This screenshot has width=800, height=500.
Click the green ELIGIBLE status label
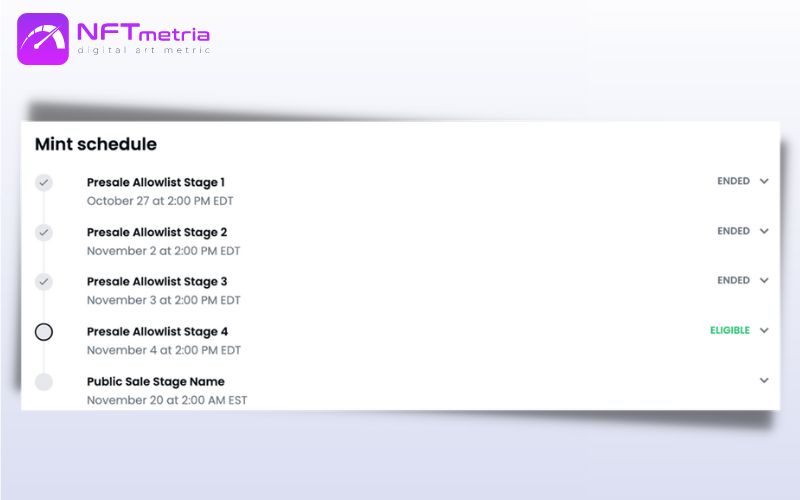click(x=730, y=330)
